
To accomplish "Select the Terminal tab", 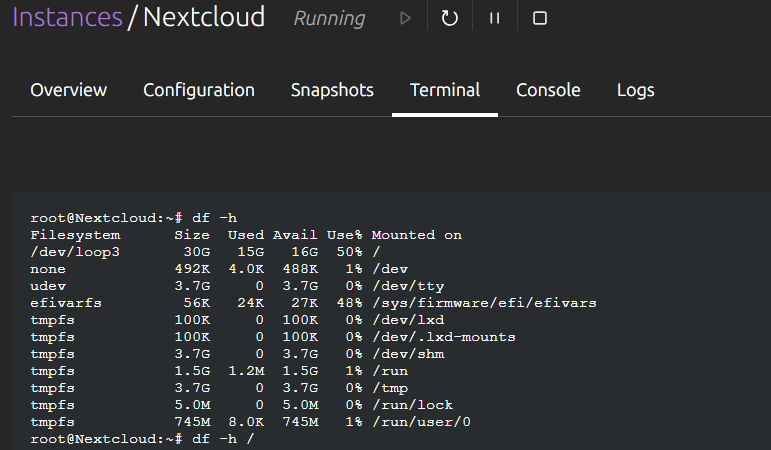I will click(x=445, y=90).
